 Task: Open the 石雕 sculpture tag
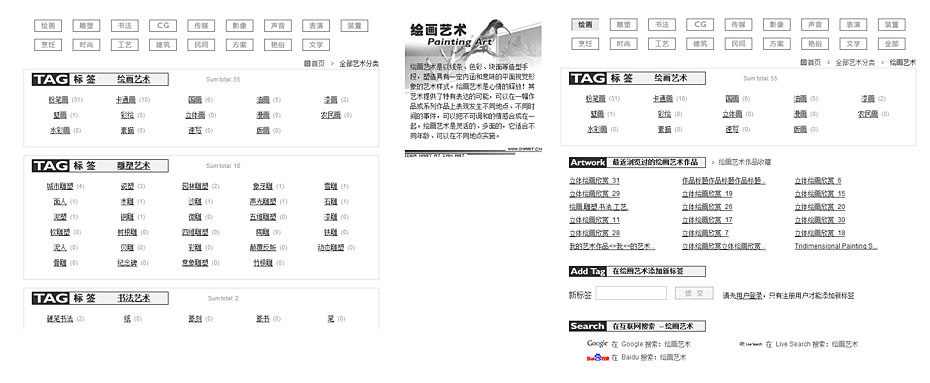point(330,202)
